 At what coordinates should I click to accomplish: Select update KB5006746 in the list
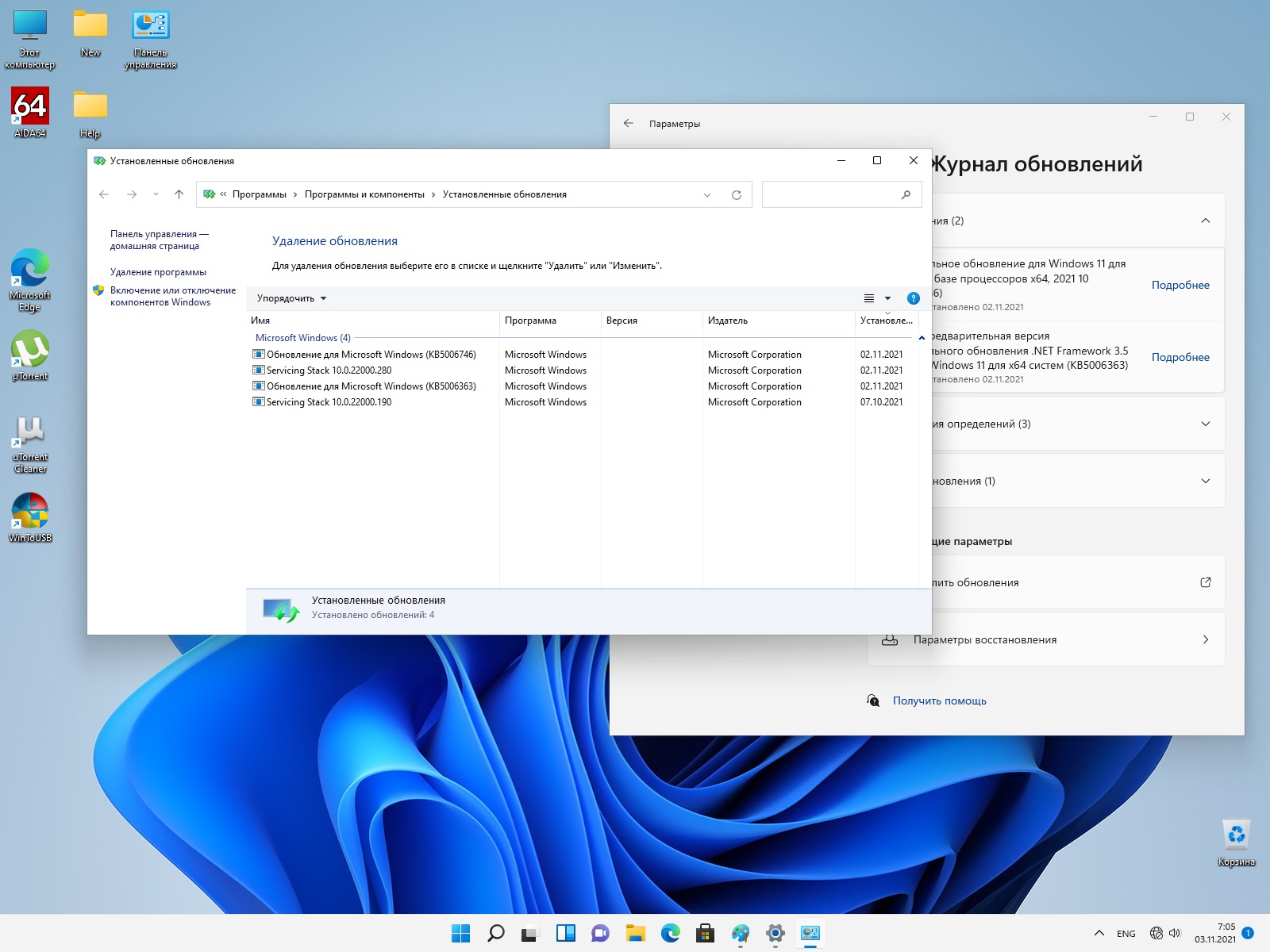click(x=371, y=355)
